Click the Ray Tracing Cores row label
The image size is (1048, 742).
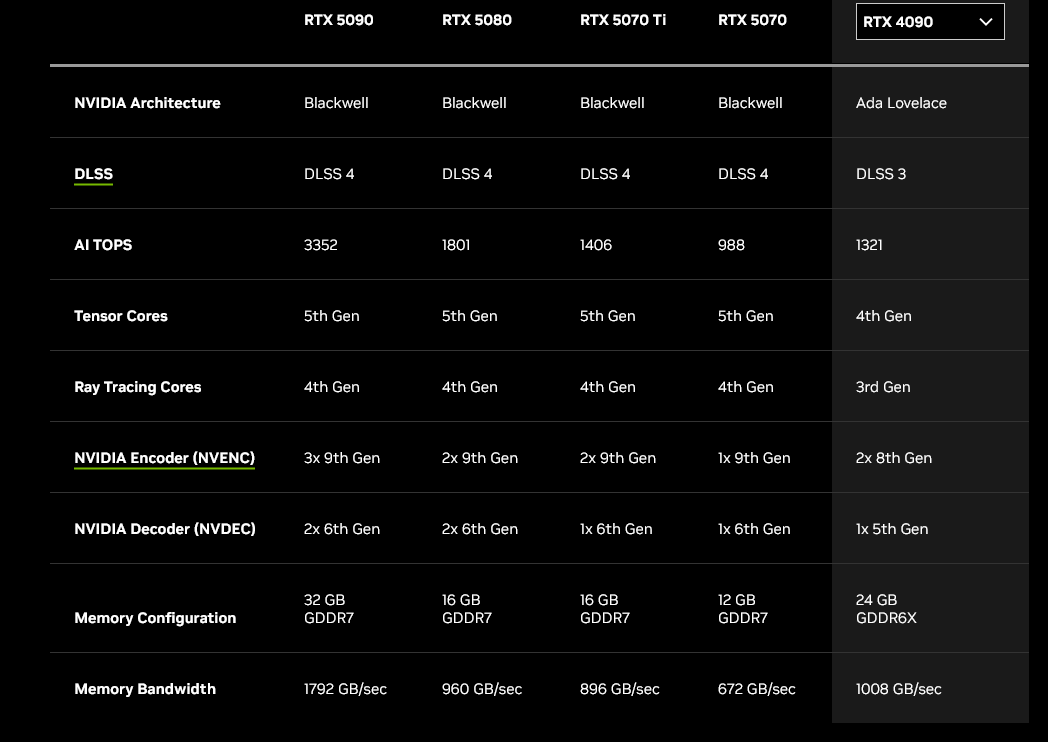pyautogui.click(x=137, y=387)
